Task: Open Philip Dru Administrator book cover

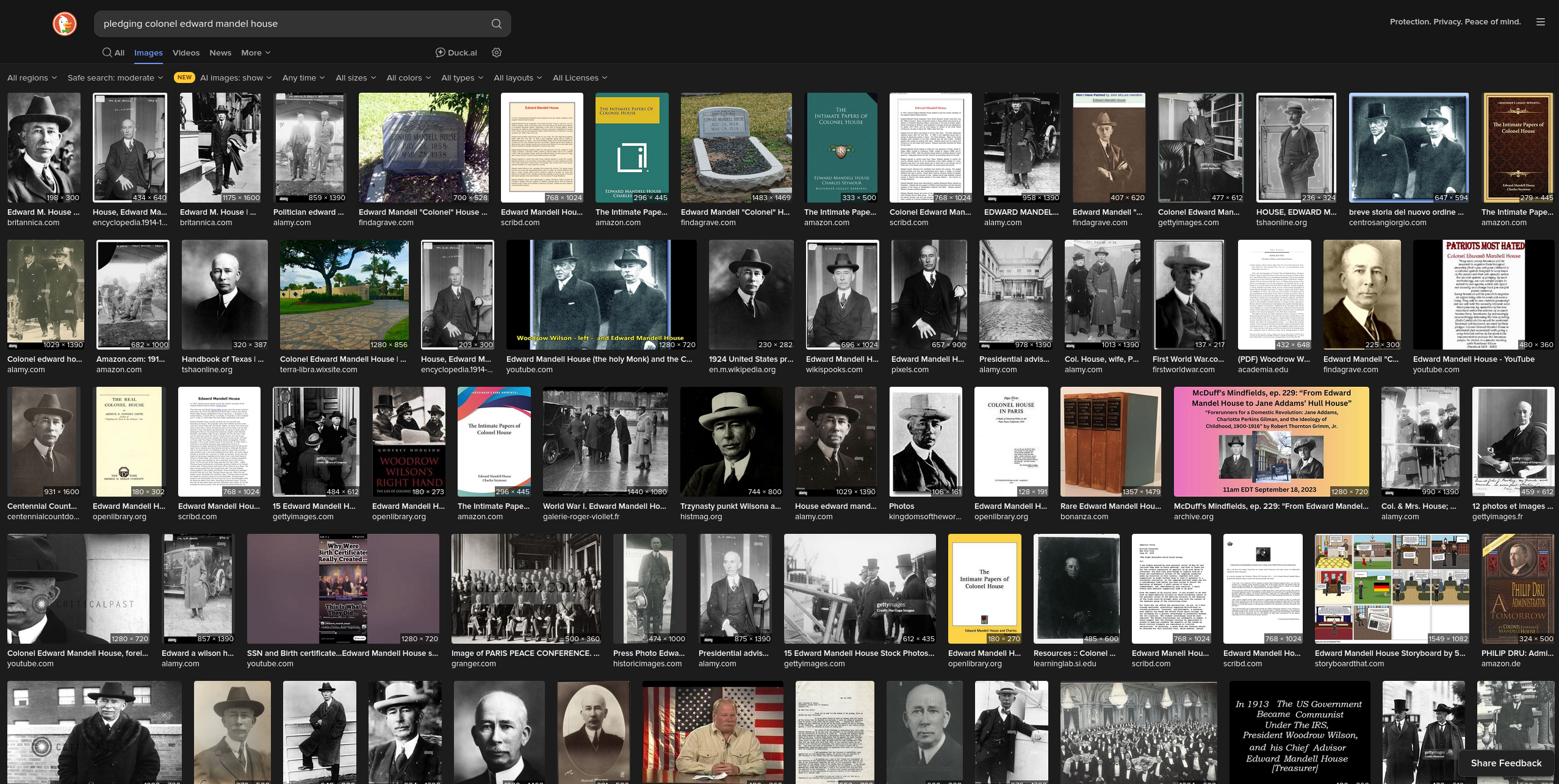Action: 1518,589
